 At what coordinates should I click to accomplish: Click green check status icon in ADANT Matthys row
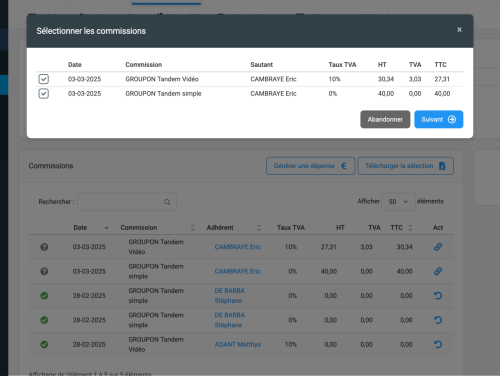[44, 344]
